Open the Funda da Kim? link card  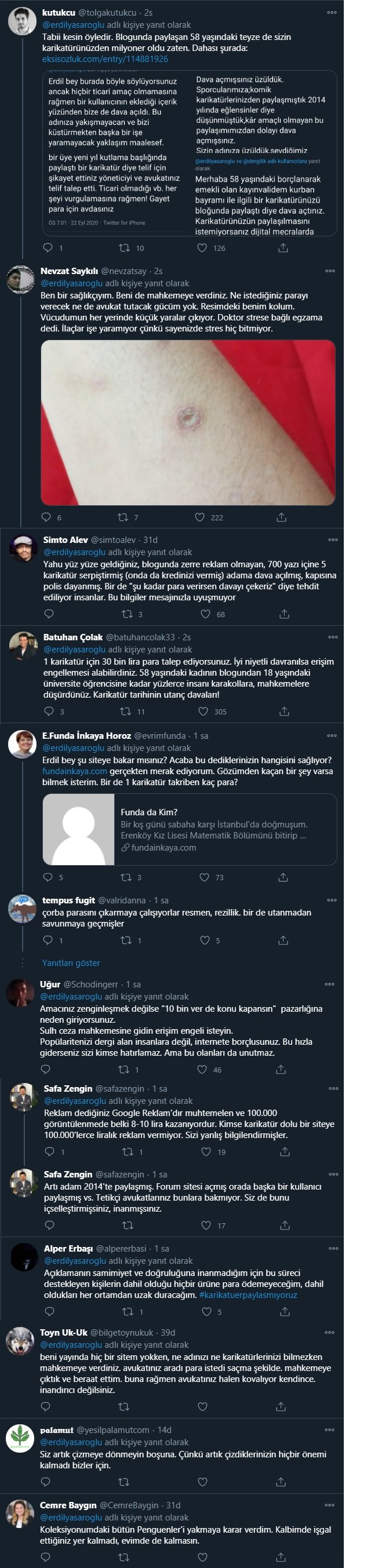click(x=190, y=830)
